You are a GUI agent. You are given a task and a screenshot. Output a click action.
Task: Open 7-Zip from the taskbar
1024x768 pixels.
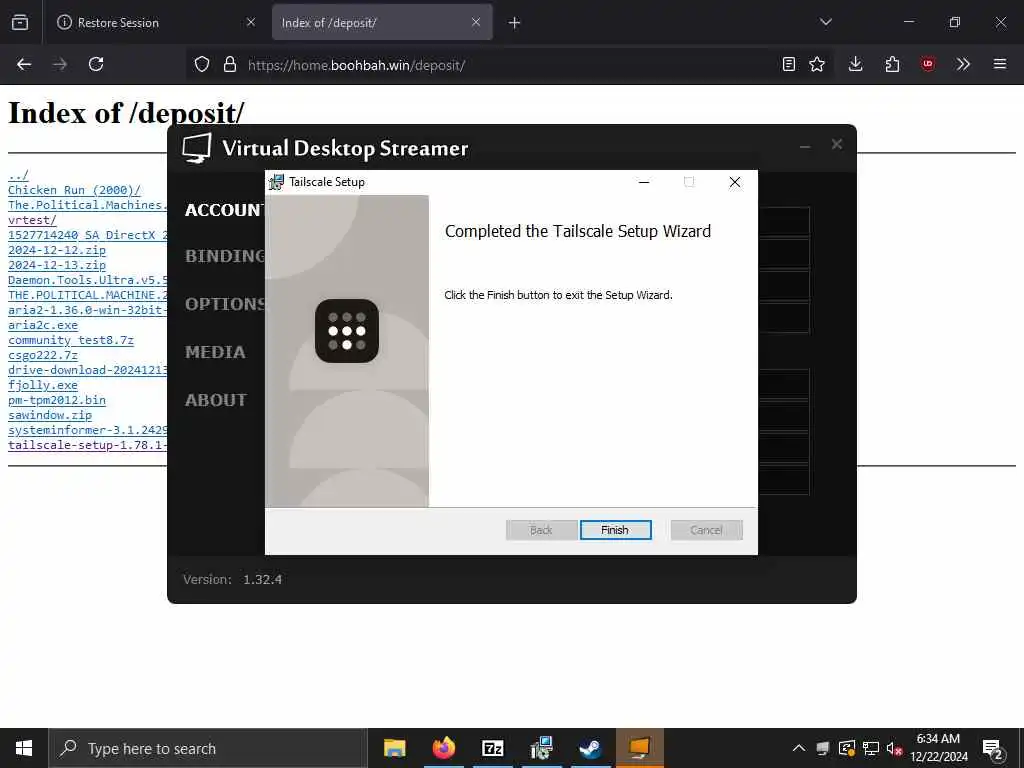pos(492,748)
